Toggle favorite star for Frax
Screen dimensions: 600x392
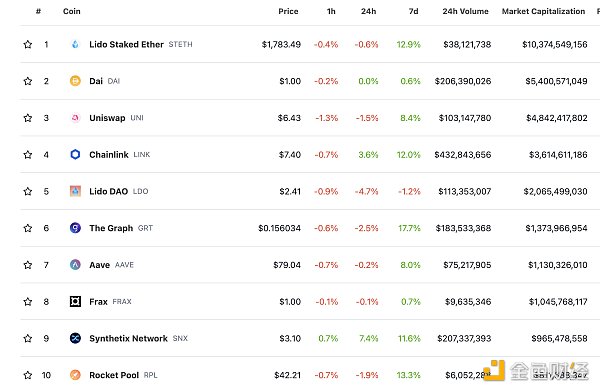[28, 302]
